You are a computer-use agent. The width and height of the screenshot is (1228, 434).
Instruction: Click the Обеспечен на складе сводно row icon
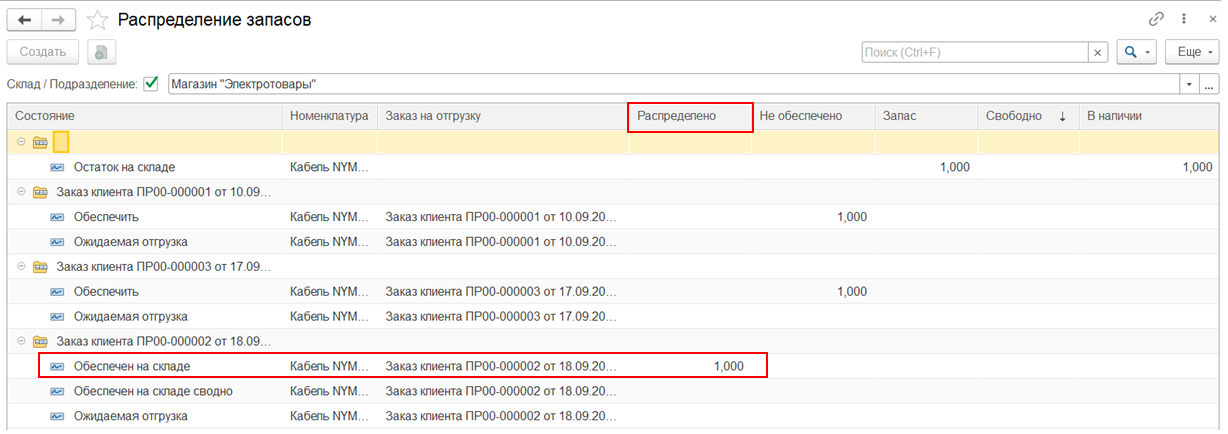(x=57, y=391)
